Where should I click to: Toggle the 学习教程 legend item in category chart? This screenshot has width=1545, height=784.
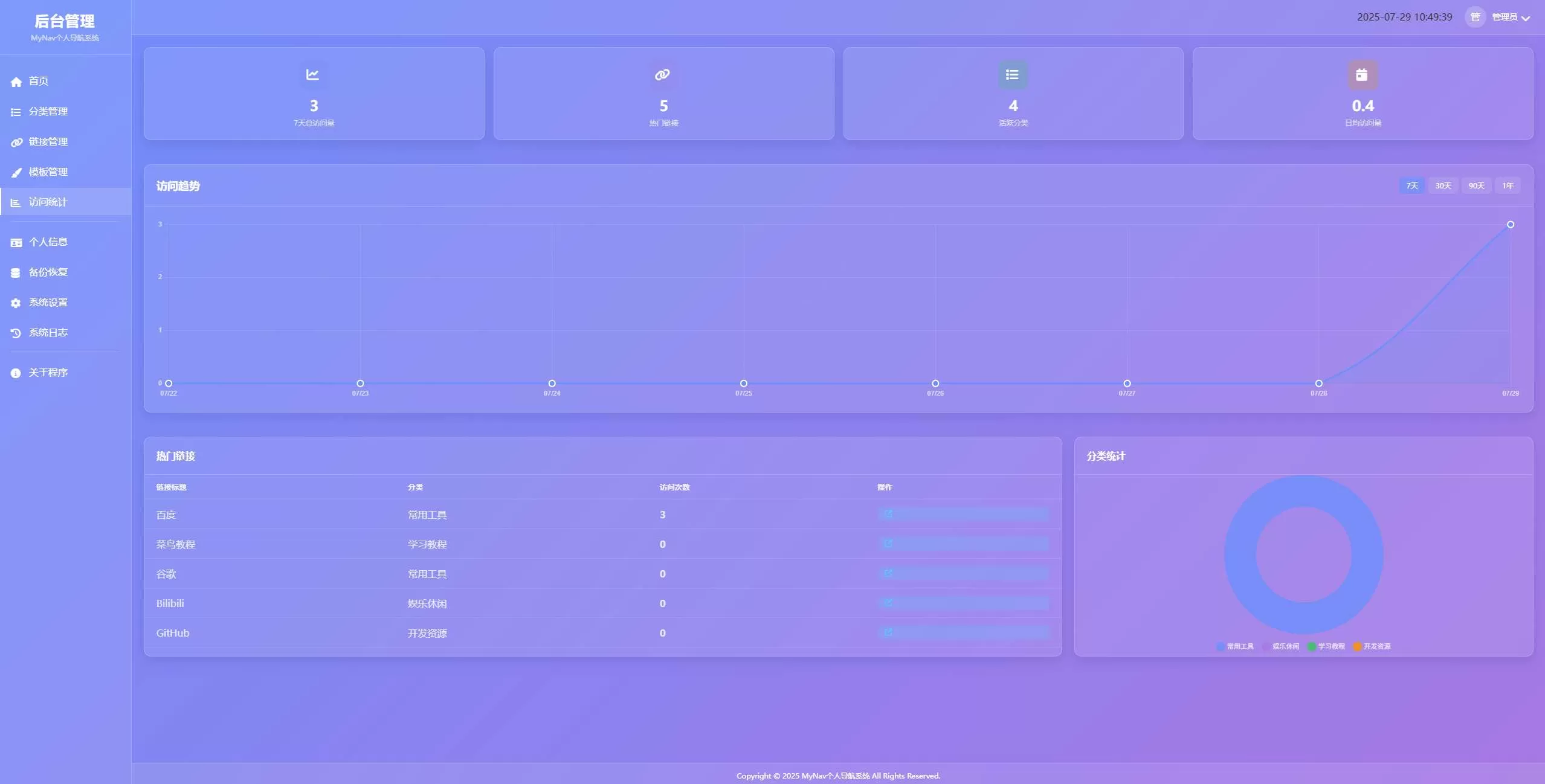pos(1326,646)
